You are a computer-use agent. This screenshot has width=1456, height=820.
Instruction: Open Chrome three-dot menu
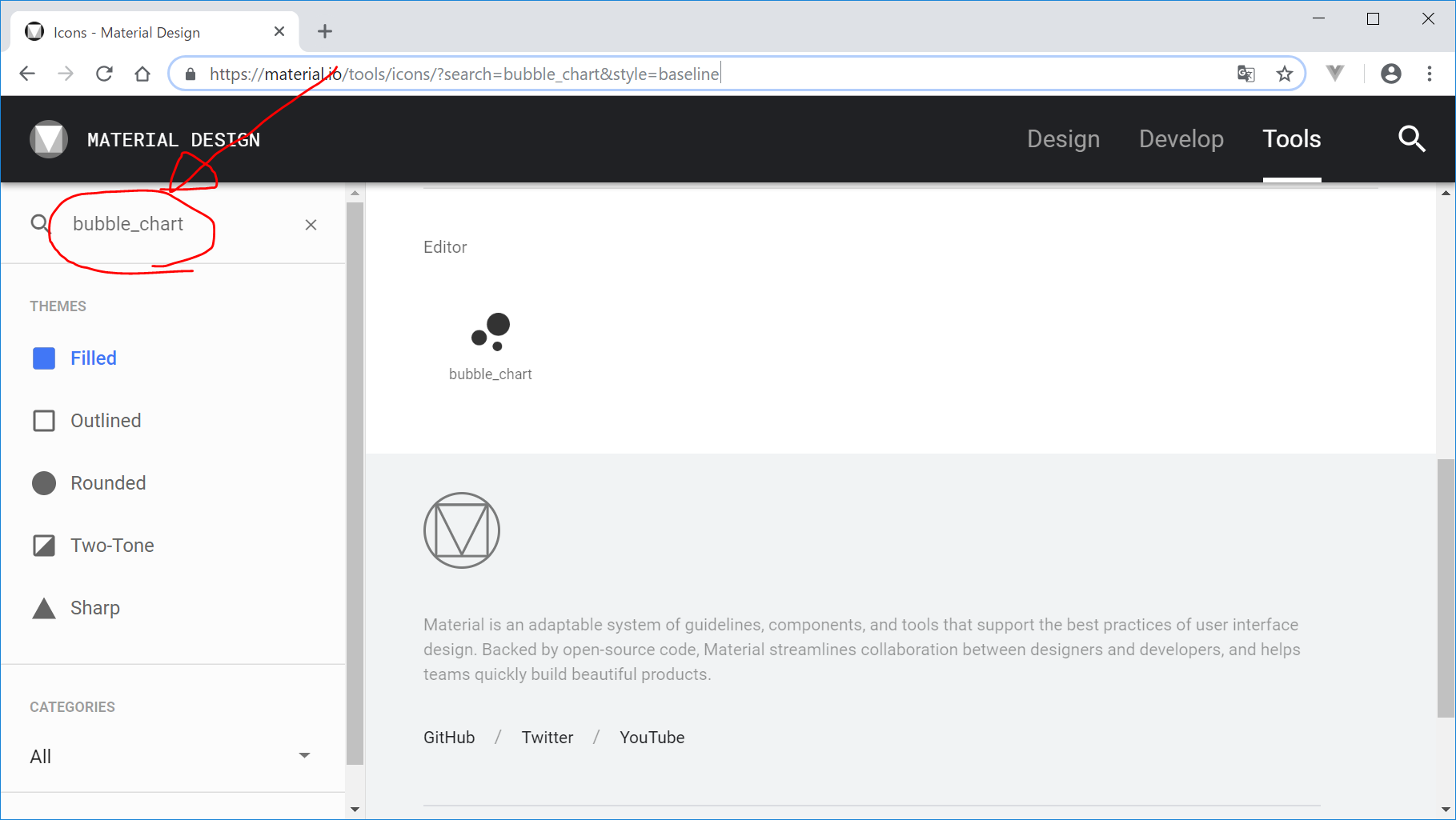[1430, 74]
